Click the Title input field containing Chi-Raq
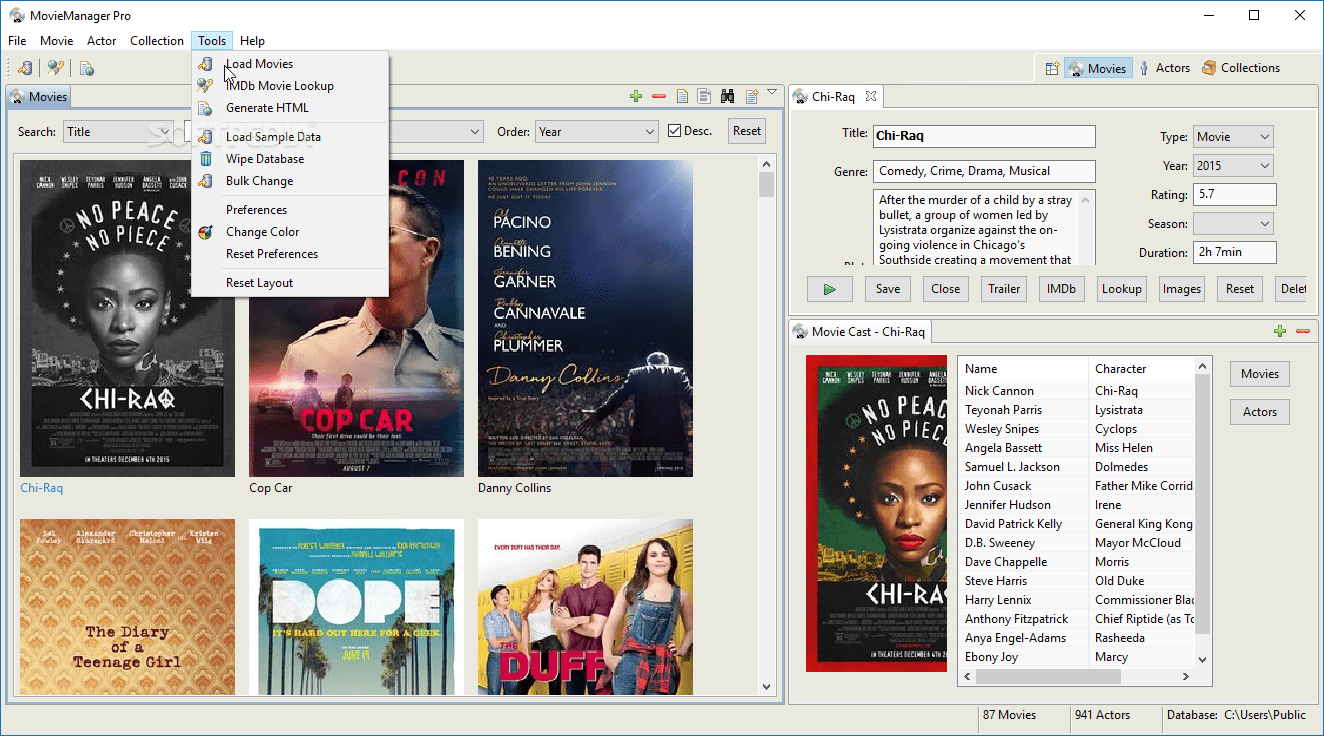Viewport: 1324px width, 736px height. [984, 137]
